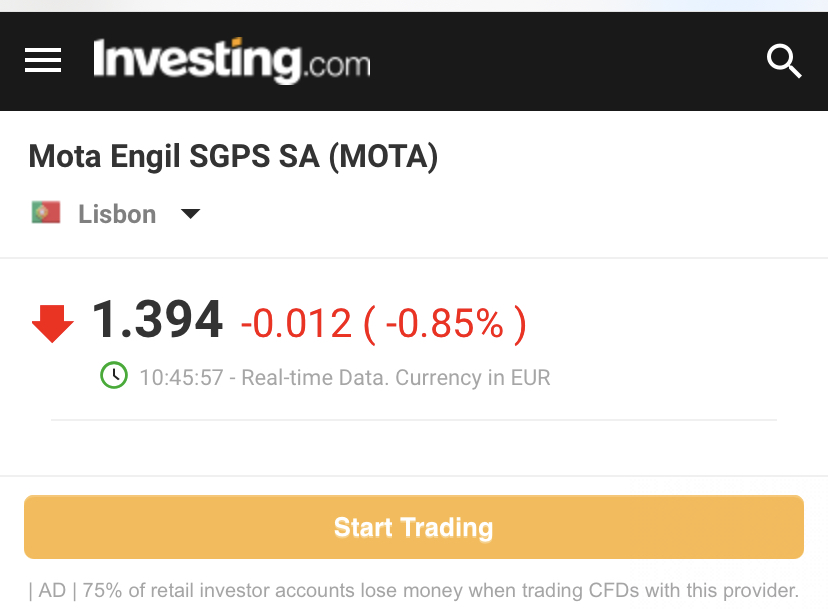
Task: Click the Currency in EUR text
Action: tap(473, 378)
